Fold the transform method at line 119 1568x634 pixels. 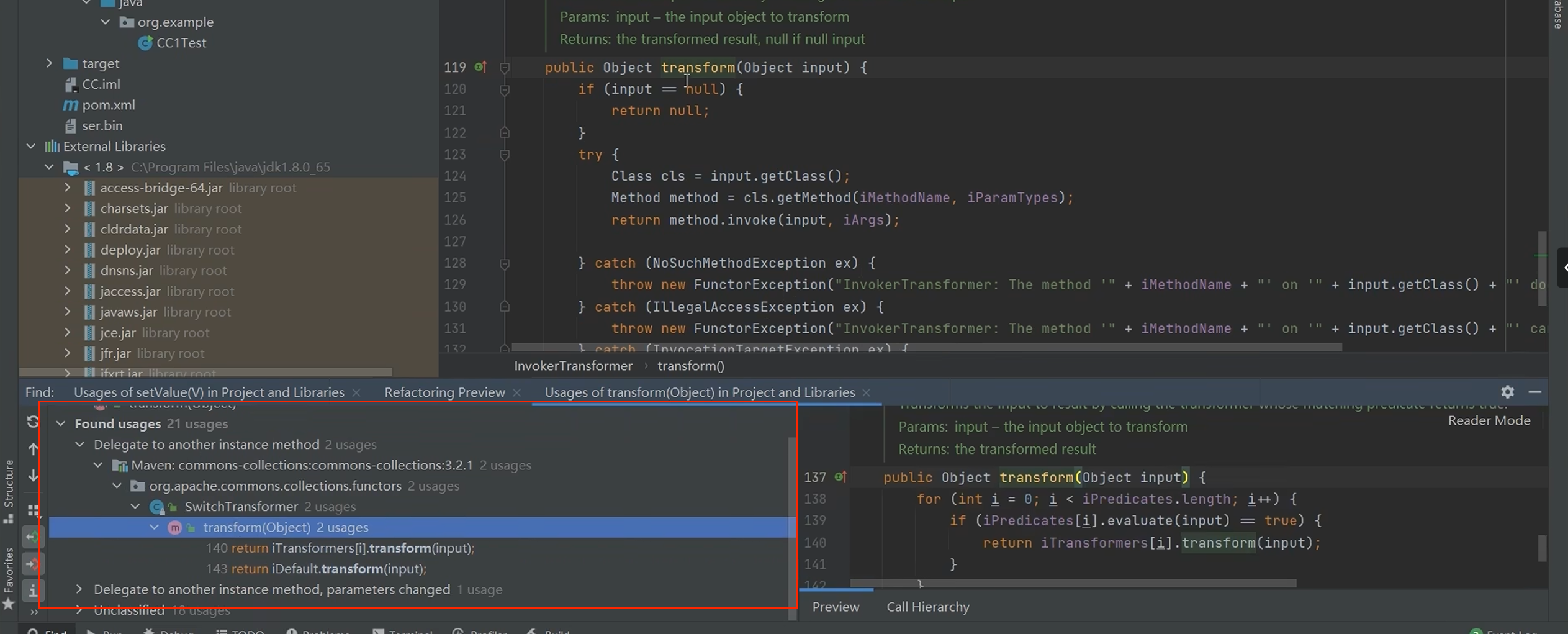coord(505,67)
